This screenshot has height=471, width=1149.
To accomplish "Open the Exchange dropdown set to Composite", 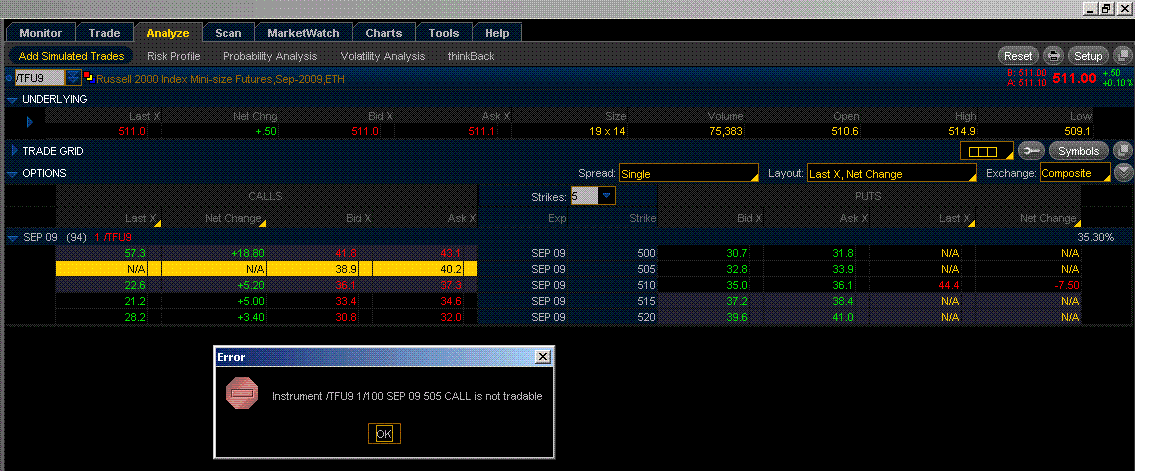I will (1074, 174).
